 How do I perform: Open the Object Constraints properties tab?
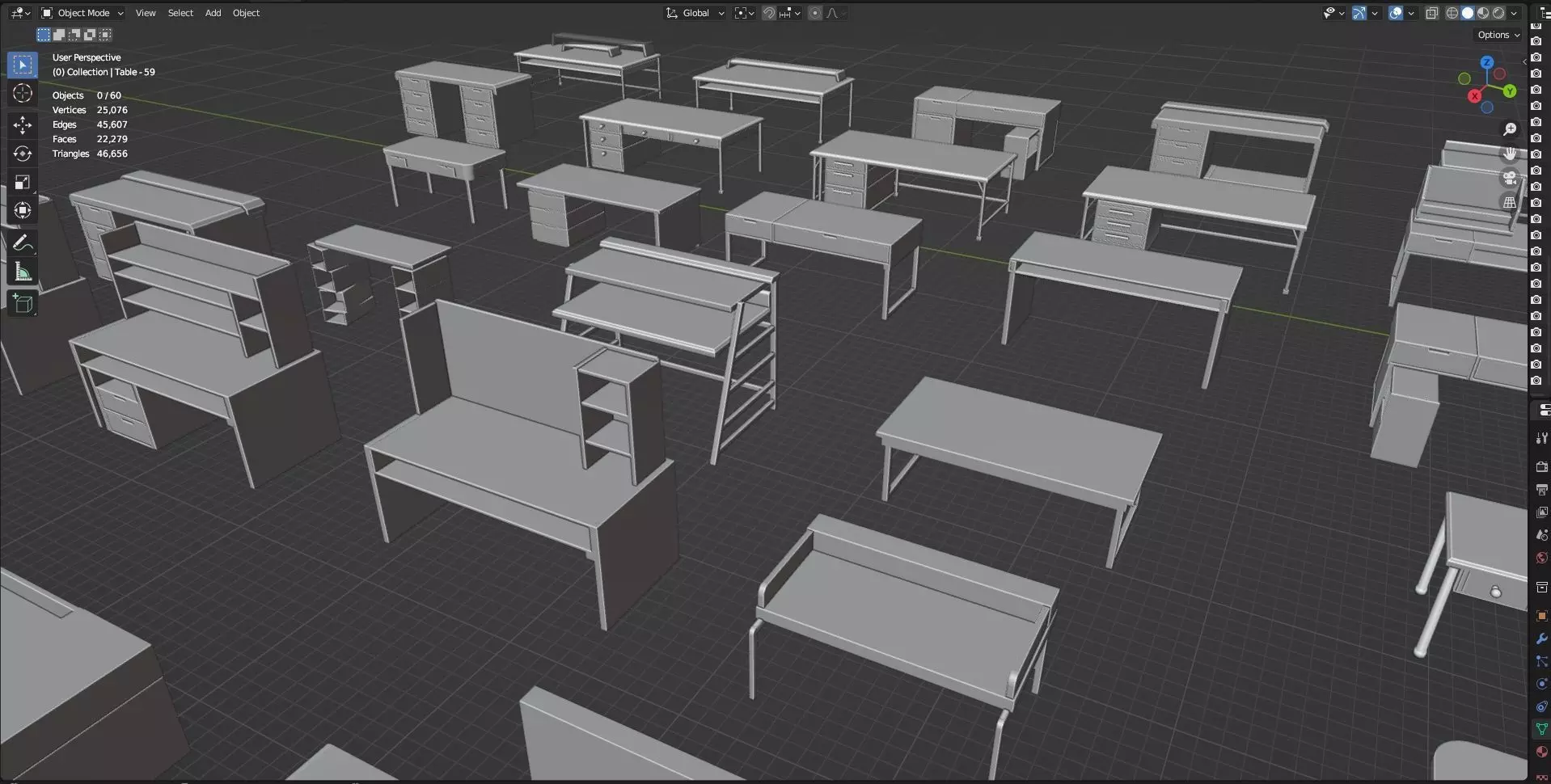tap(1541, 706)
